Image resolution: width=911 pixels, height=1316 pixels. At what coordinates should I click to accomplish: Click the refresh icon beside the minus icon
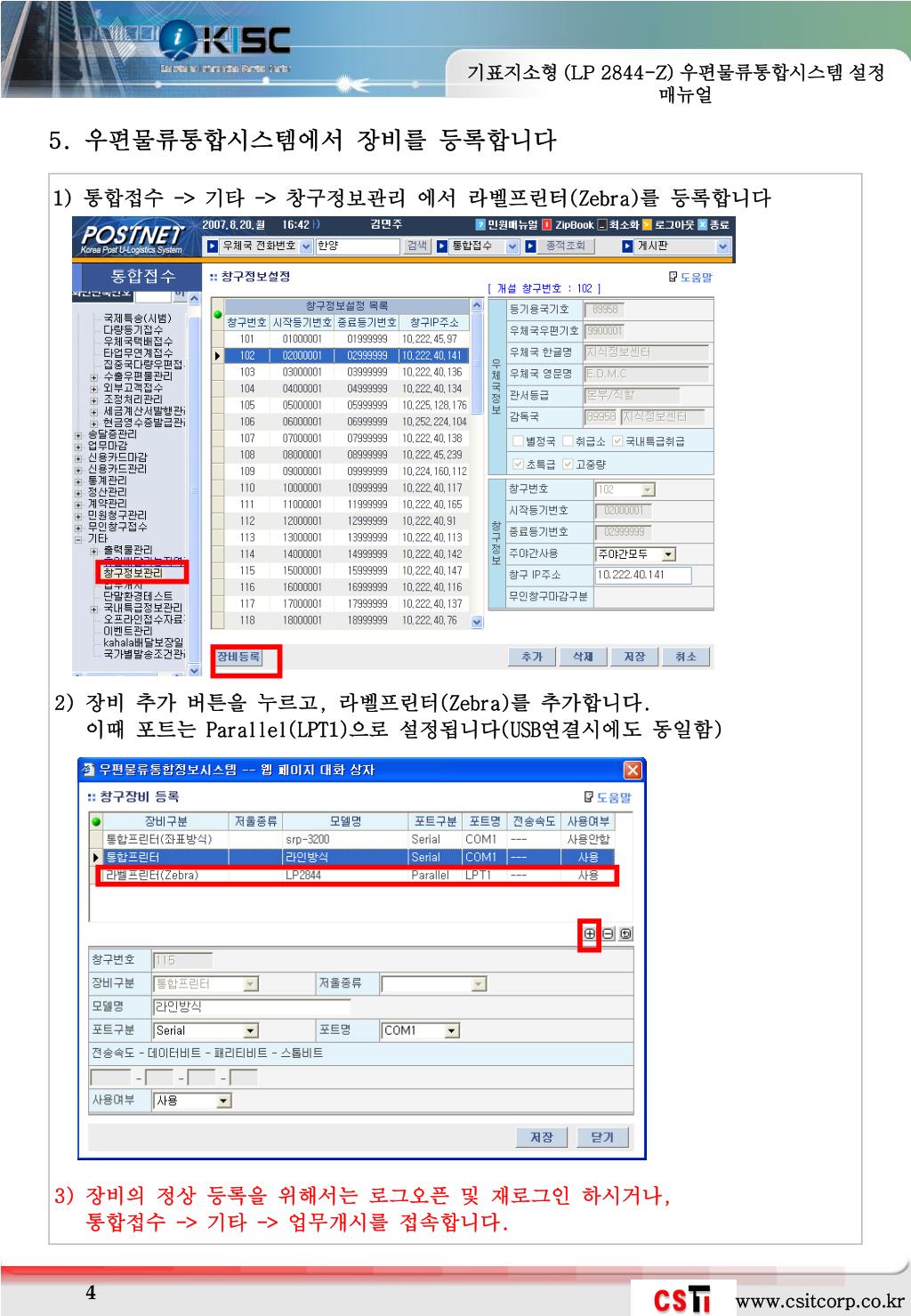click(625, 933)
